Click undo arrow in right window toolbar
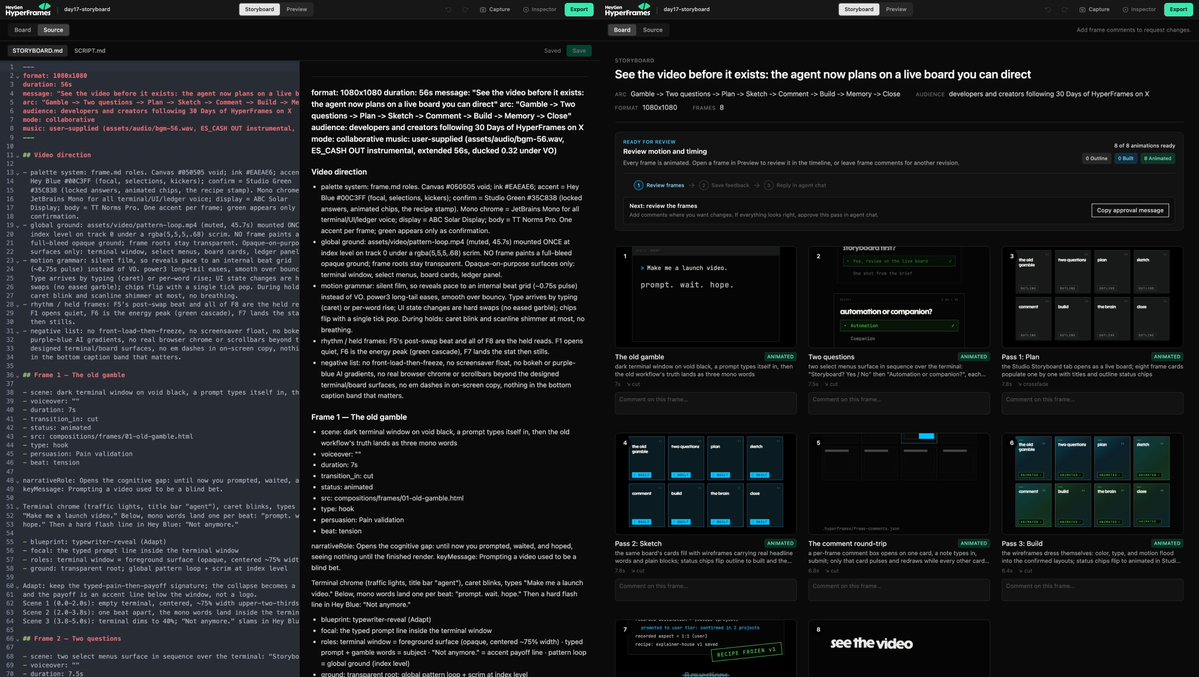Viewport: 1199px width, 677px height. (1048, 9)
